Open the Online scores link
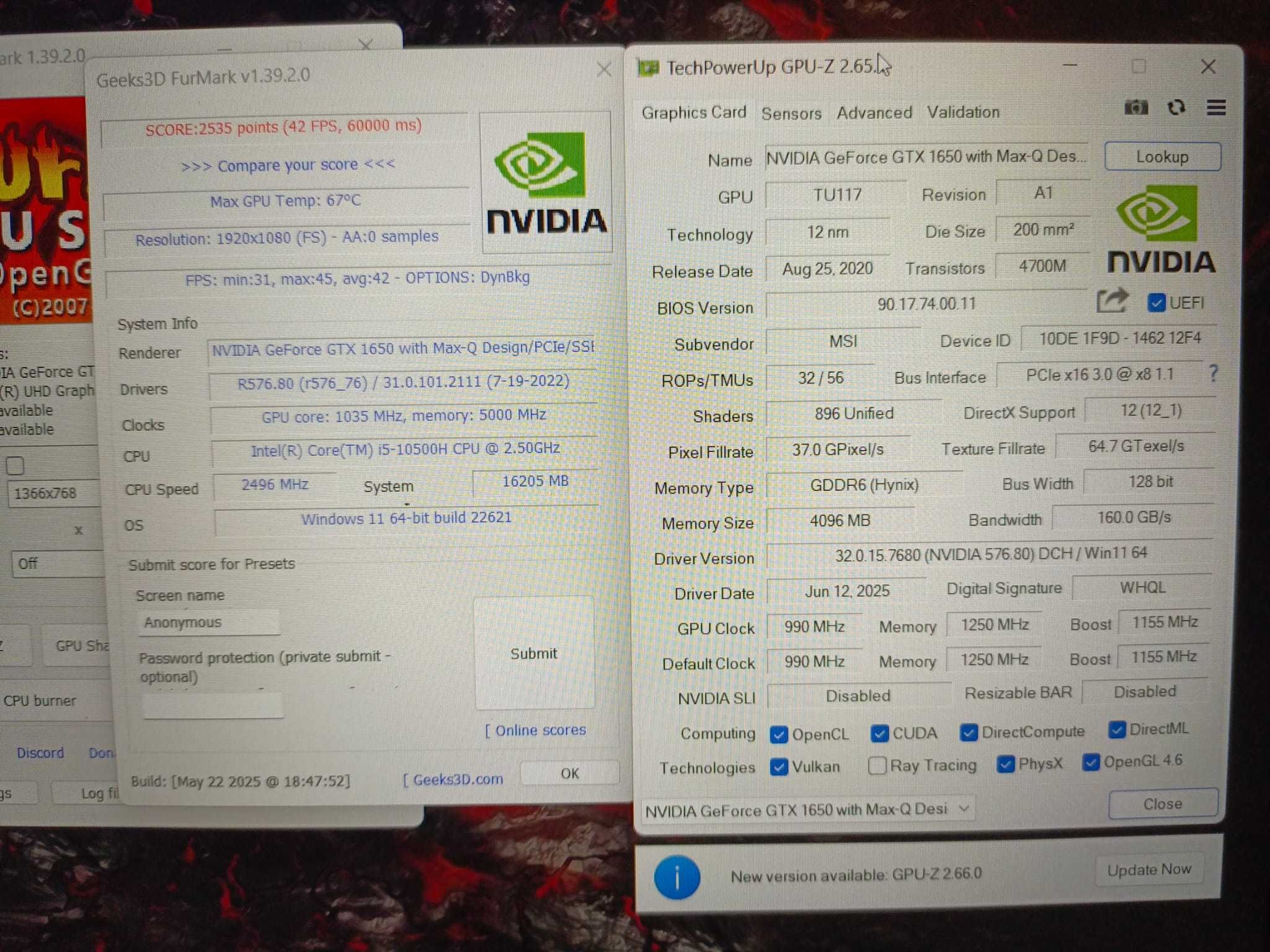This screenshot has height=952, width=1270. 536,730
